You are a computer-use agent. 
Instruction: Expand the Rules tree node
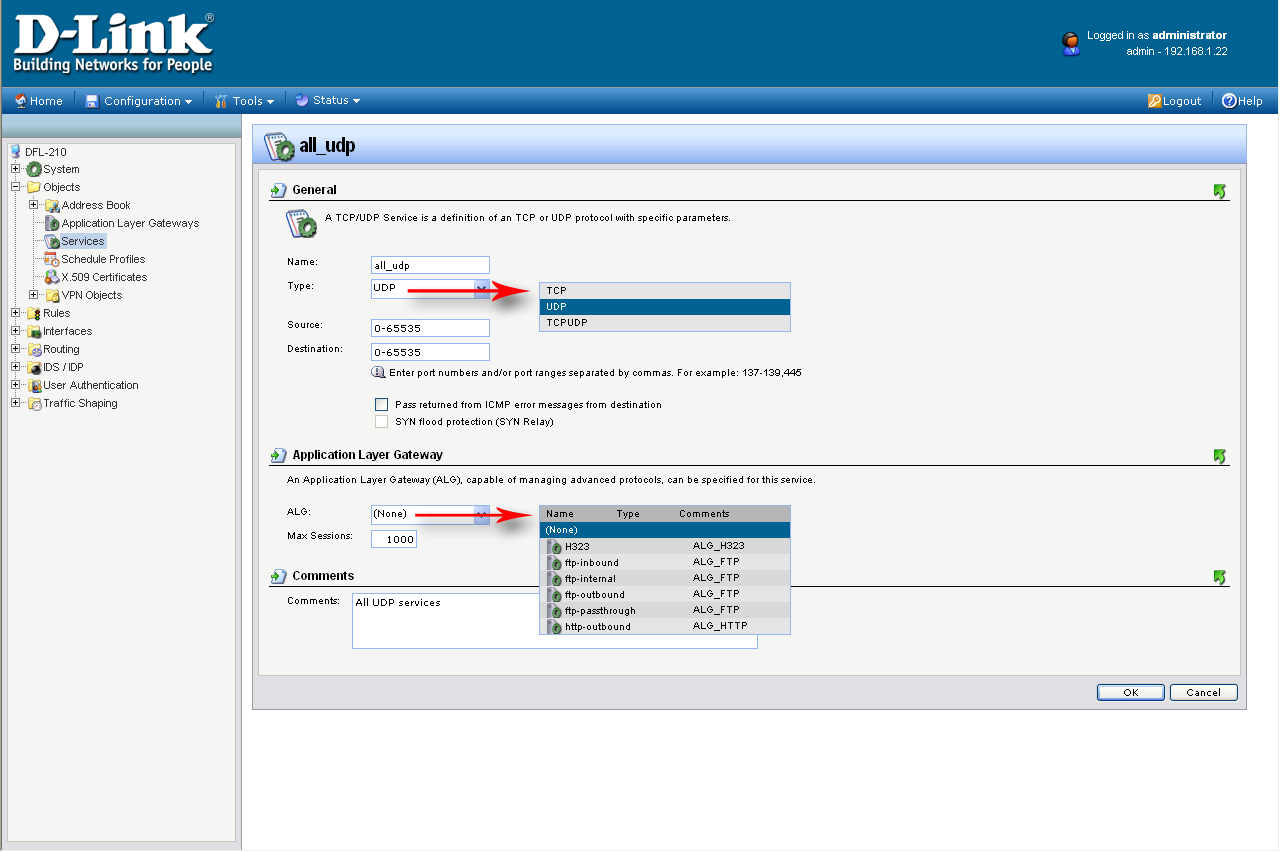(x=16, y=313)
